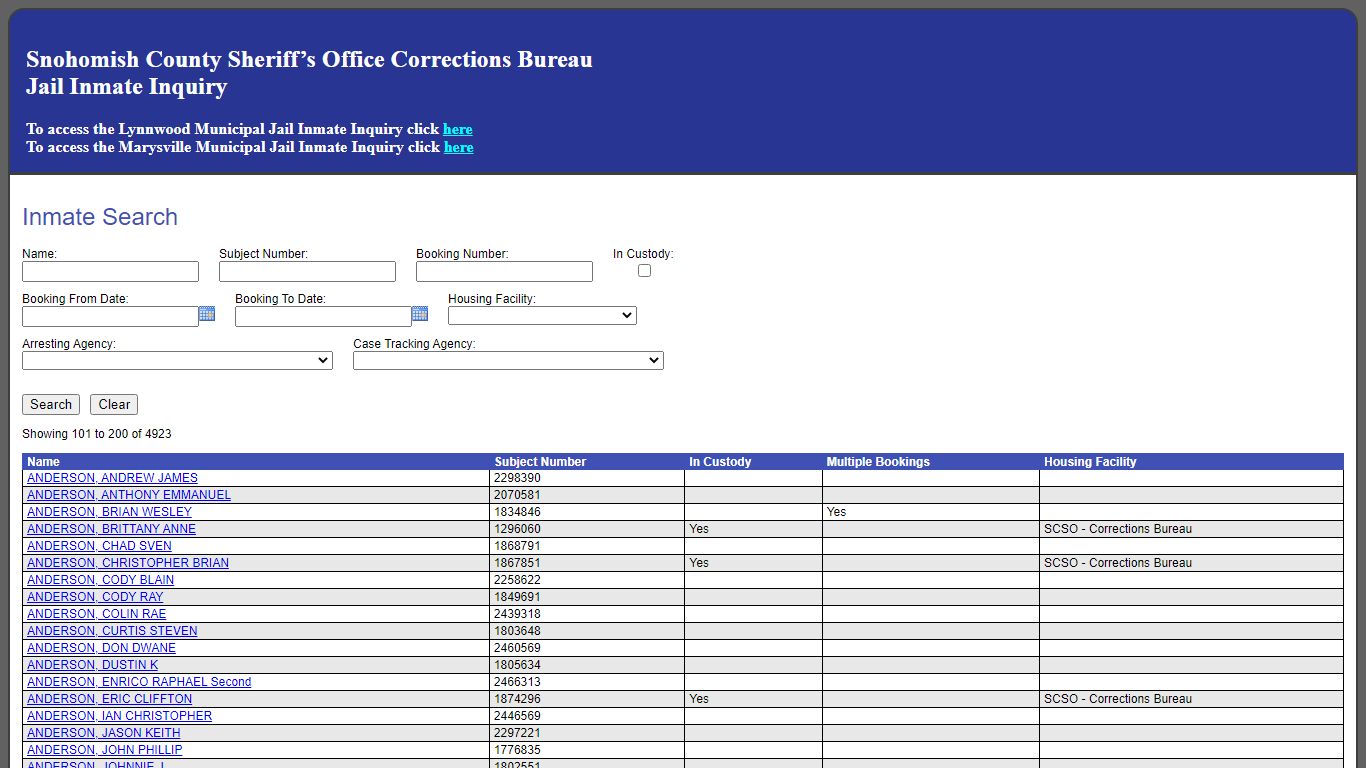1366x768 pixels.
Task: Select subject number 2460569 cell
Action: pyautogui.click(x=587, y=648)
